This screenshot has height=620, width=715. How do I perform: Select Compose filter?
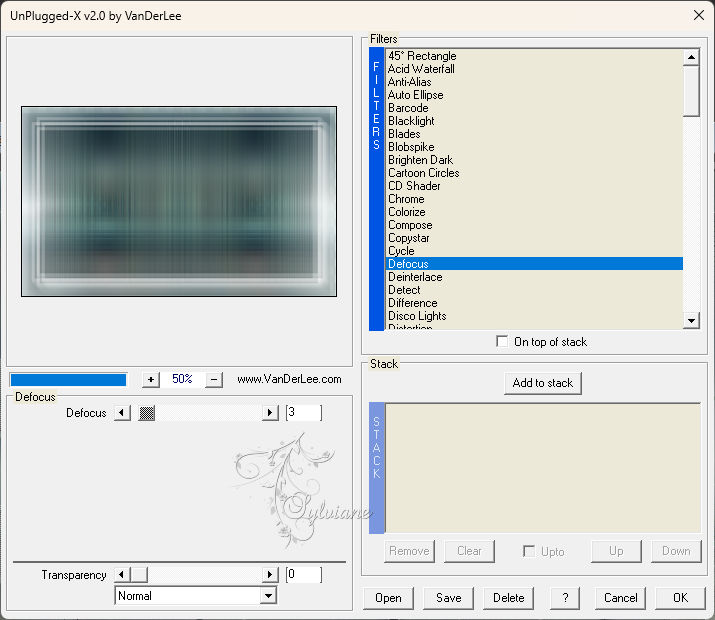pos(534,225)
